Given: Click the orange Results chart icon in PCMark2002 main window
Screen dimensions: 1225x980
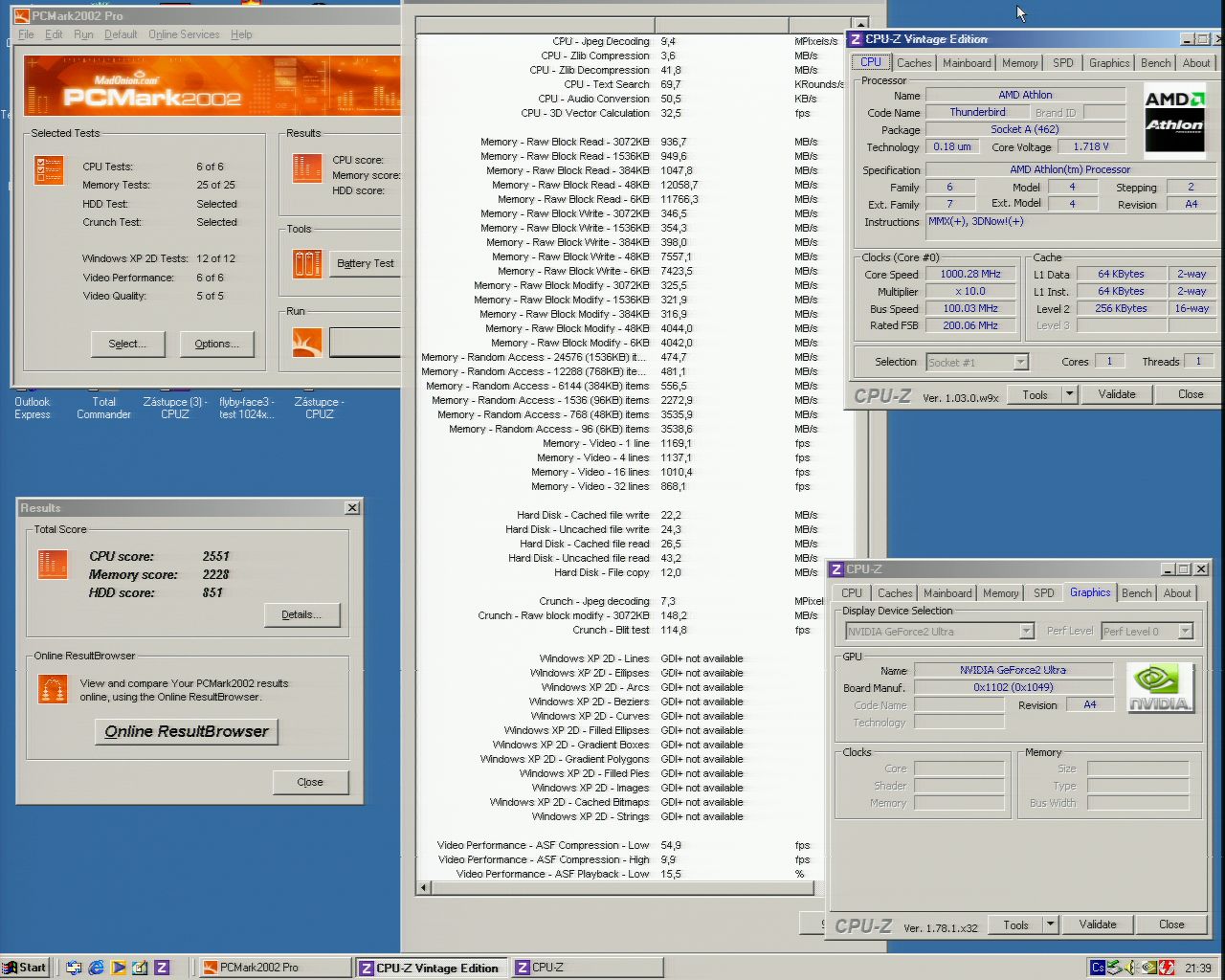Looking at the screenshot, I should (307, 167).
